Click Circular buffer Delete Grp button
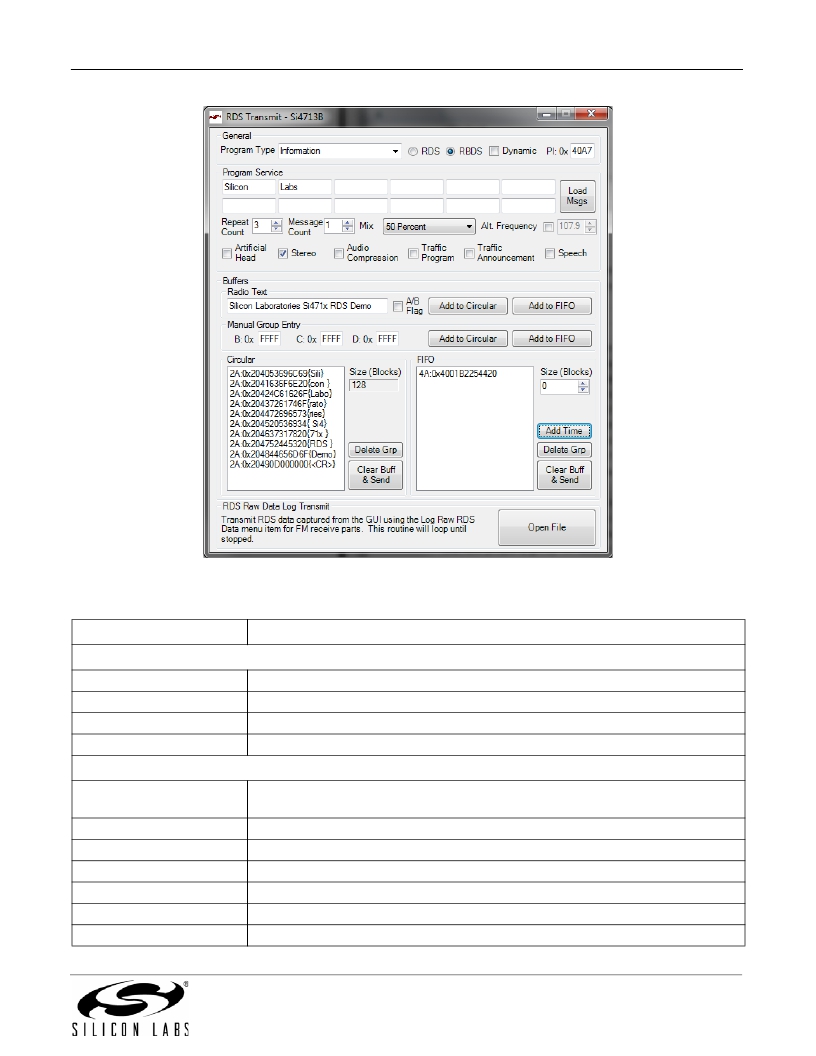This screenshot has width=816, height=1056. tap(376, 450)
